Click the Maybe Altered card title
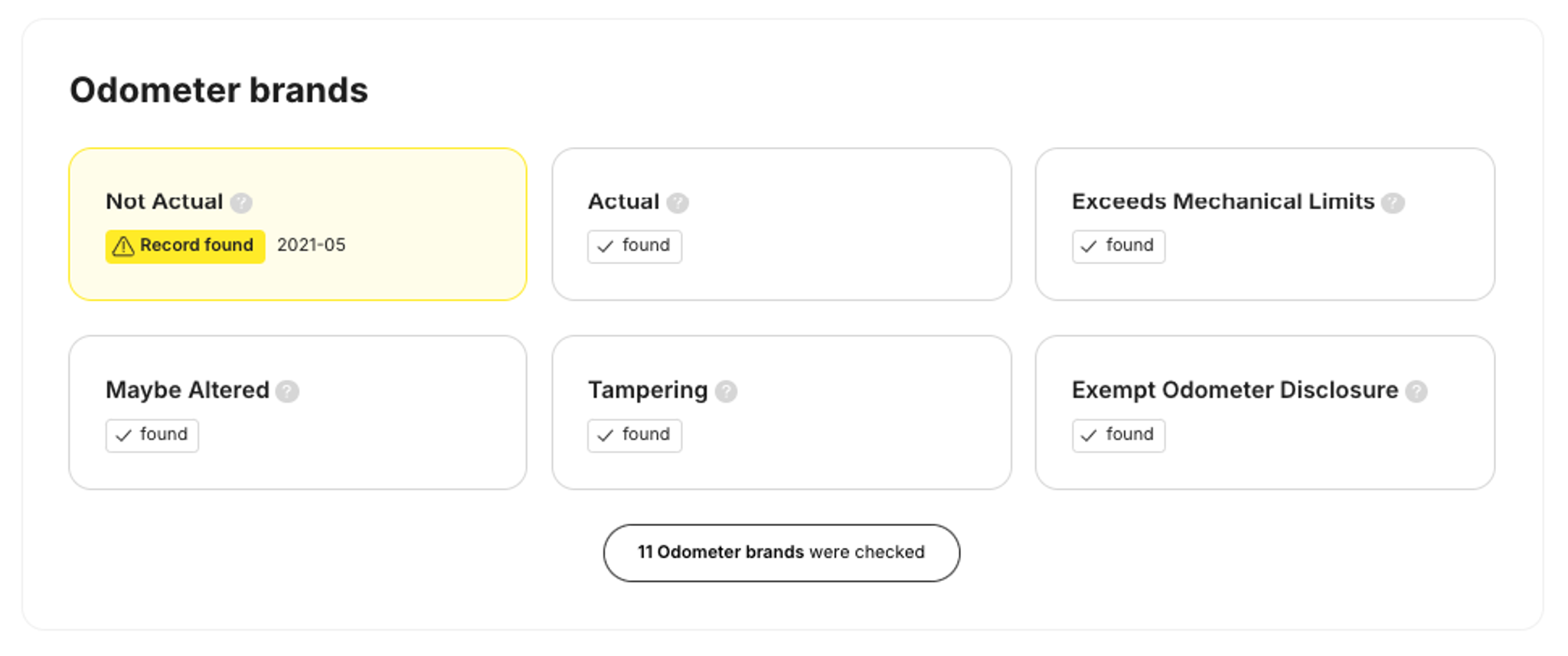This screenshot has width=1568, height=656. 187,390
